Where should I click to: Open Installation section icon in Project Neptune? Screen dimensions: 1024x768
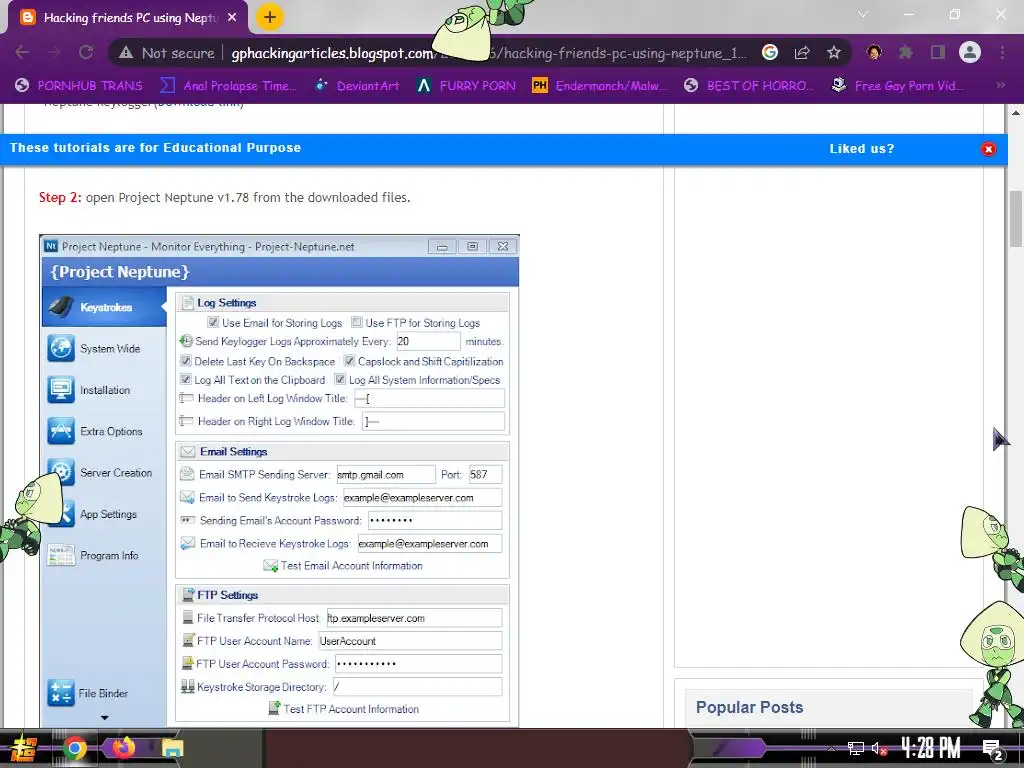tap(61, 390)
